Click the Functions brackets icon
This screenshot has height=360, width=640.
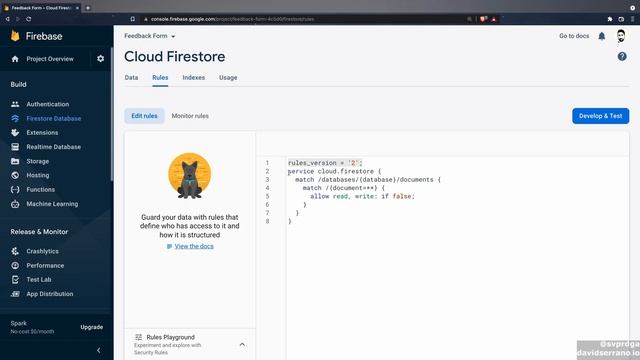click(x=15, y=189)
